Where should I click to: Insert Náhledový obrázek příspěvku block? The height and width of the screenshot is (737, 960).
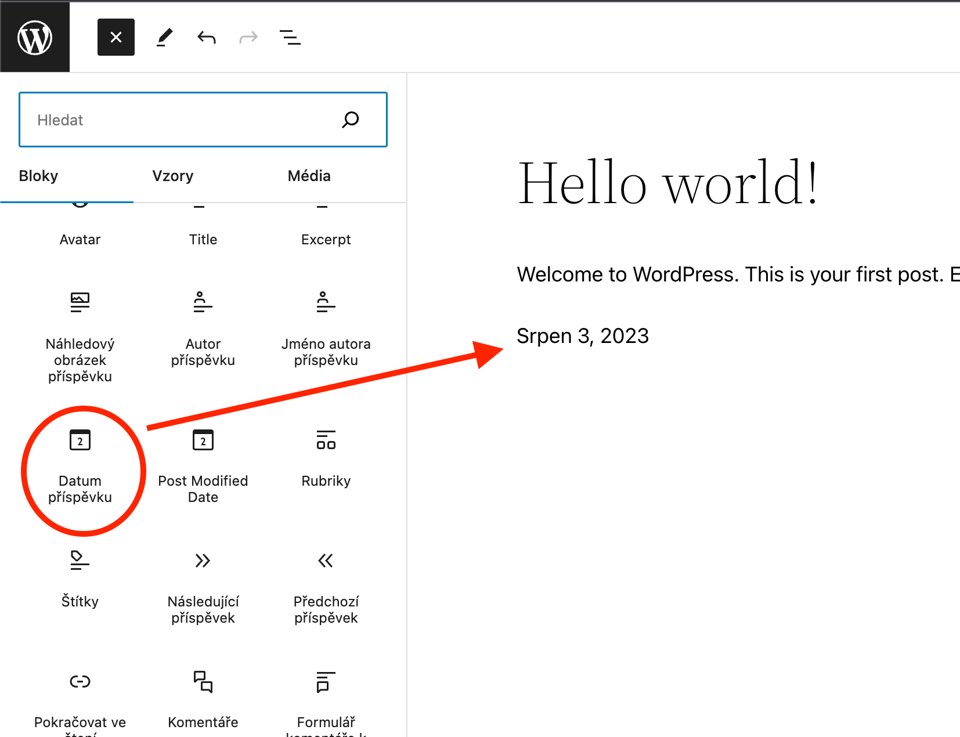click(80, 337)
